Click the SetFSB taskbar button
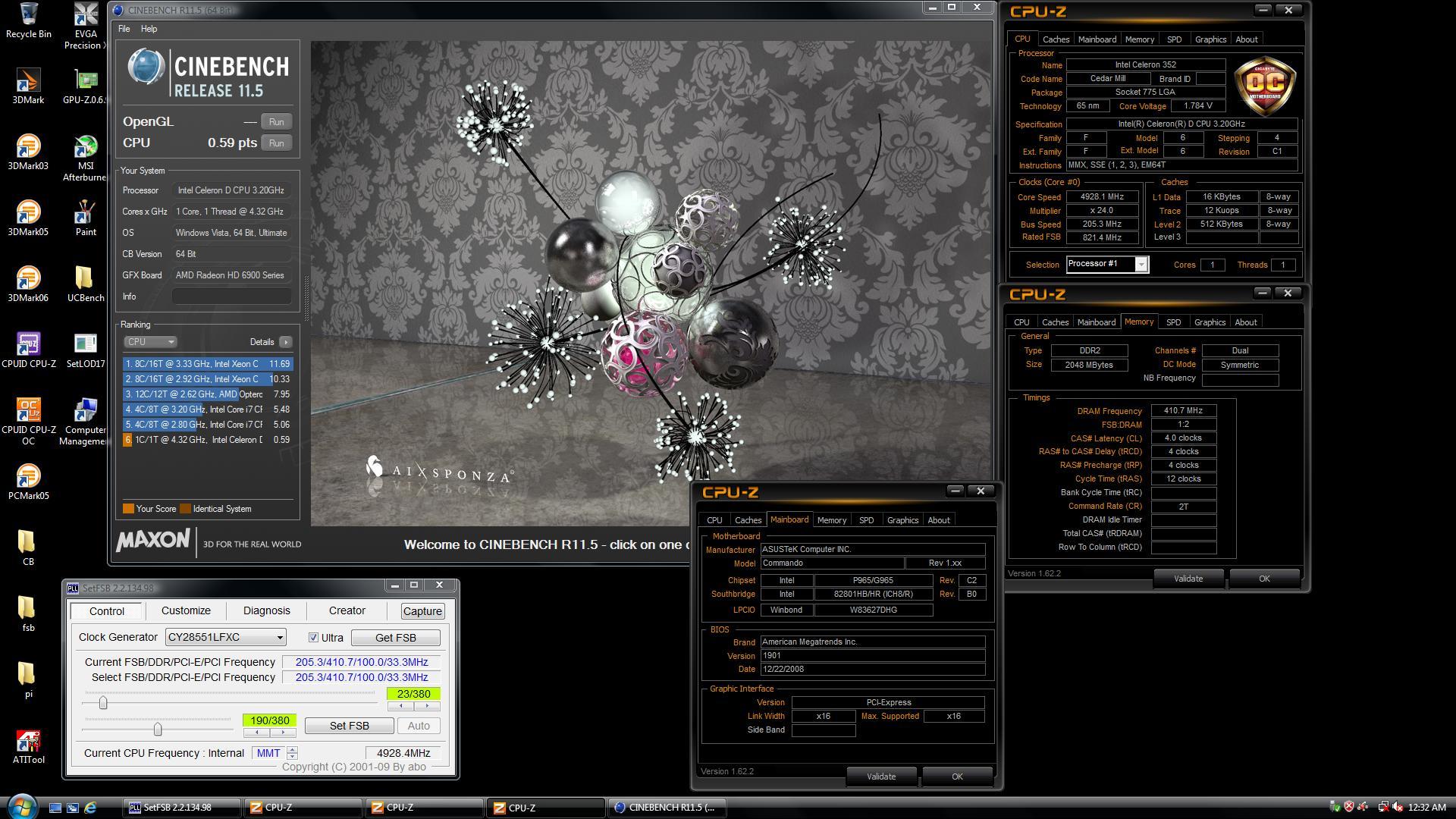The height and width of the screenshot is (819, 1456). coord(182,808)
